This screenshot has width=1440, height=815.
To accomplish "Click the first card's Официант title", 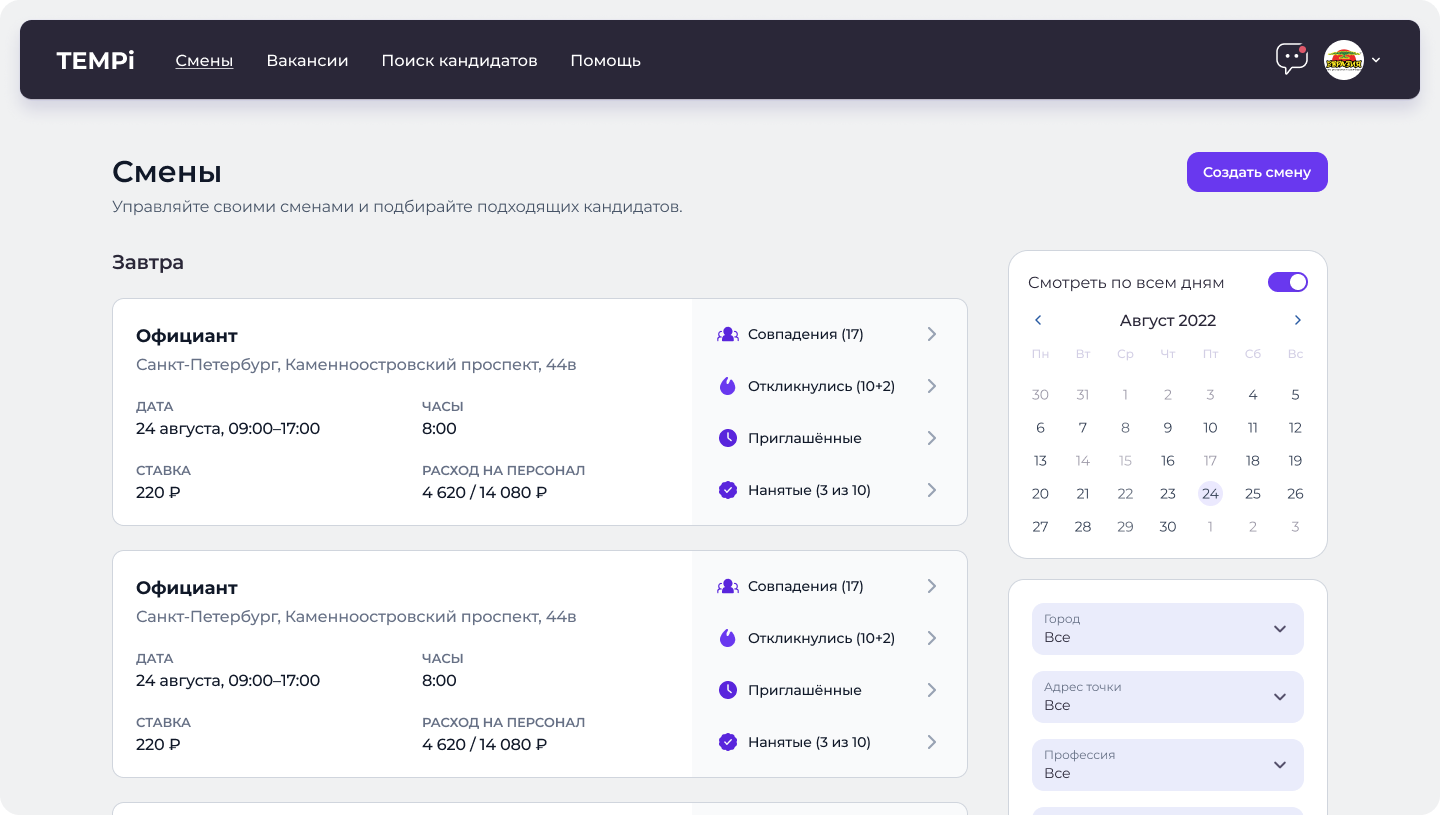I will [x=187, y=336].
